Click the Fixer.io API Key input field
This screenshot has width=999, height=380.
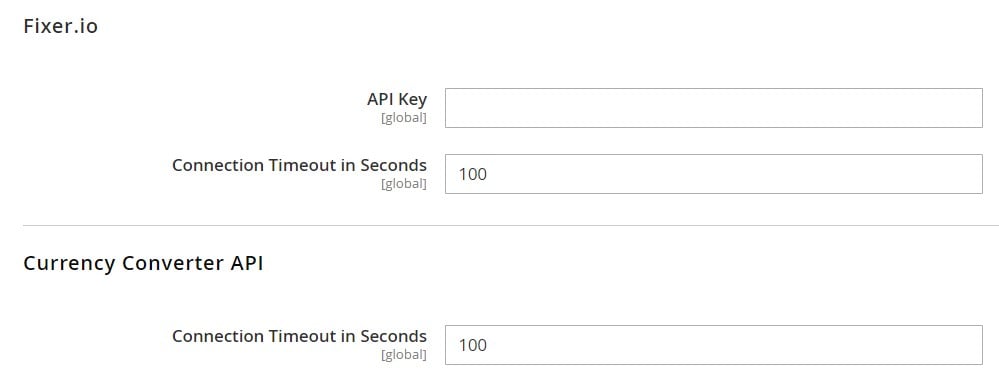pos(714,108)
